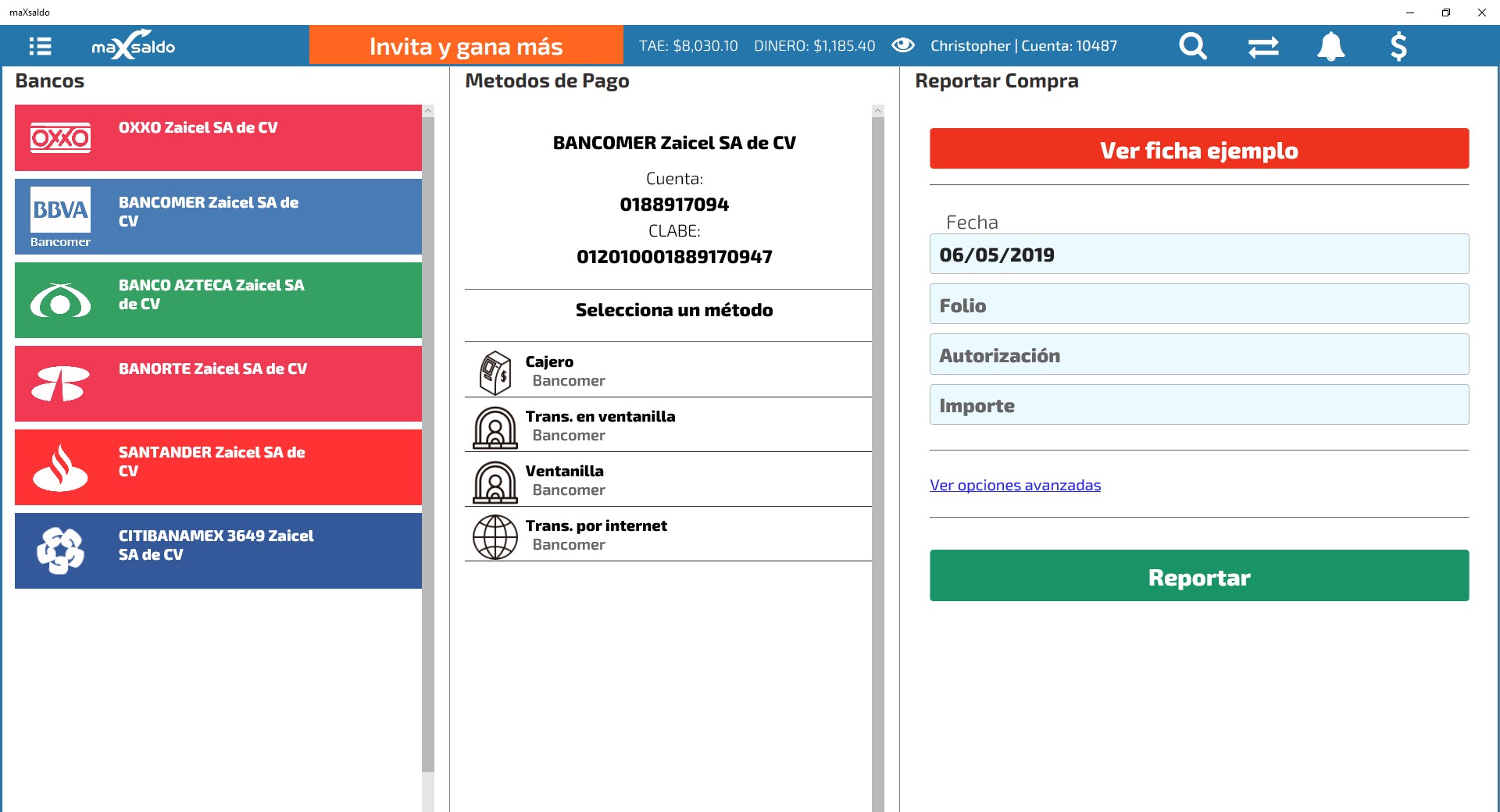
Task: Click the Citibanamex logo icon
Action: tap(60, 550)
